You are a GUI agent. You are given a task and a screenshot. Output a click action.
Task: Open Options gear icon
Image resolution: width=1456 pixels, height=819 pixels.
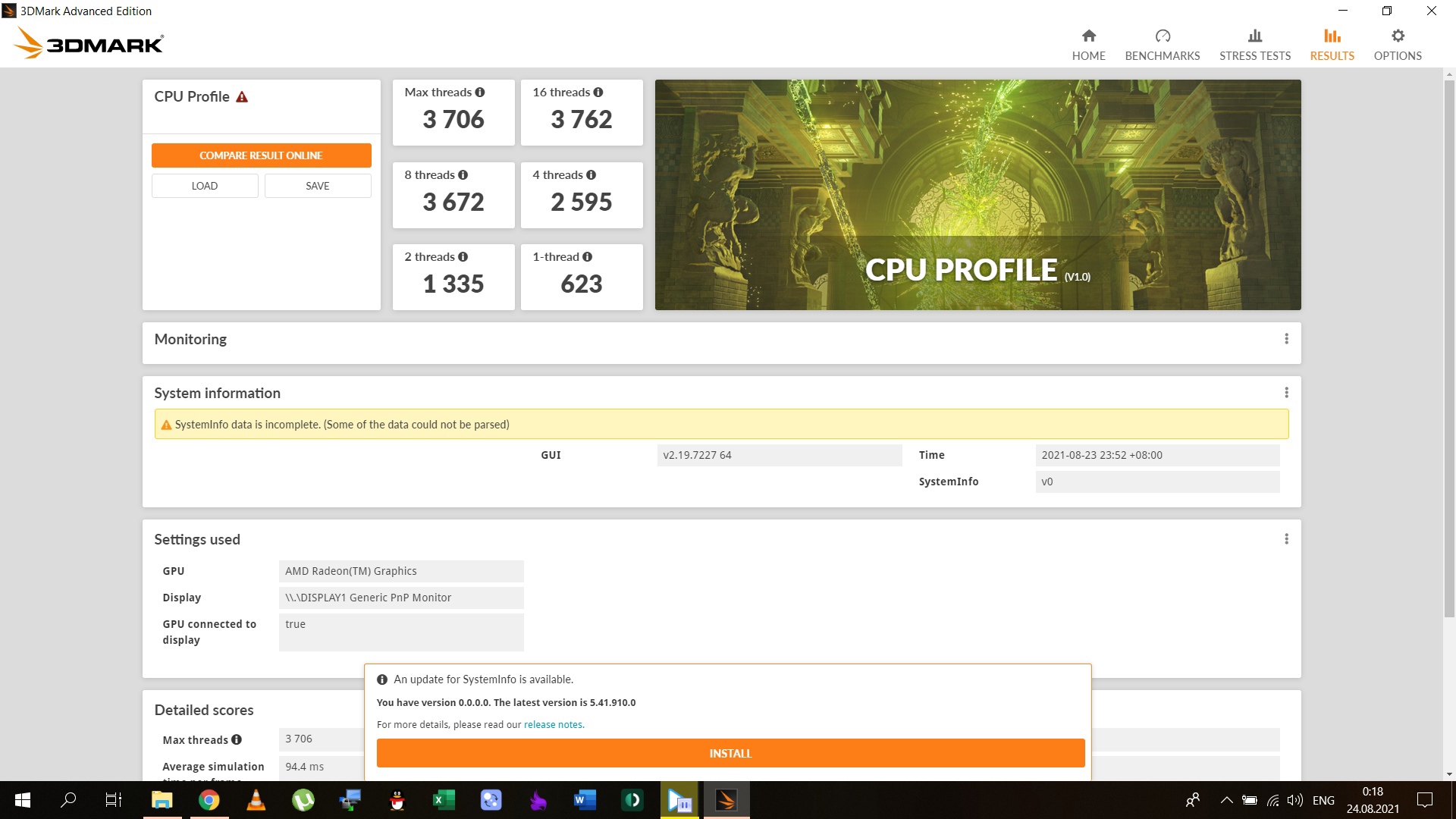(1398, 36)
